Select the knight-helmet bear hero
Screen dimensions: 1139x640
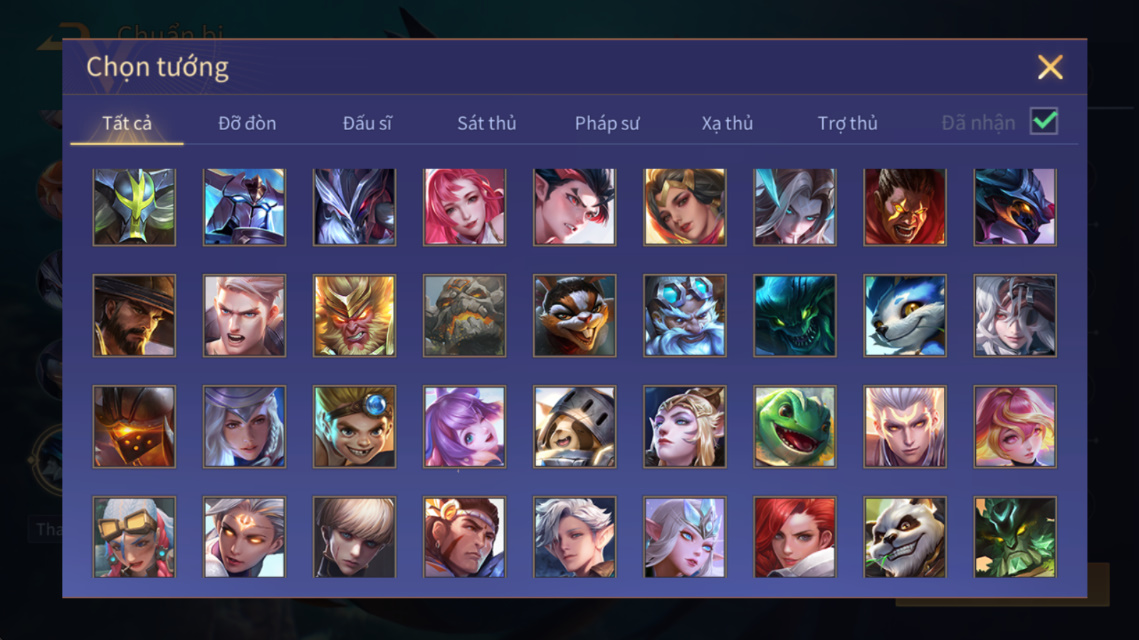click(575, 426)
